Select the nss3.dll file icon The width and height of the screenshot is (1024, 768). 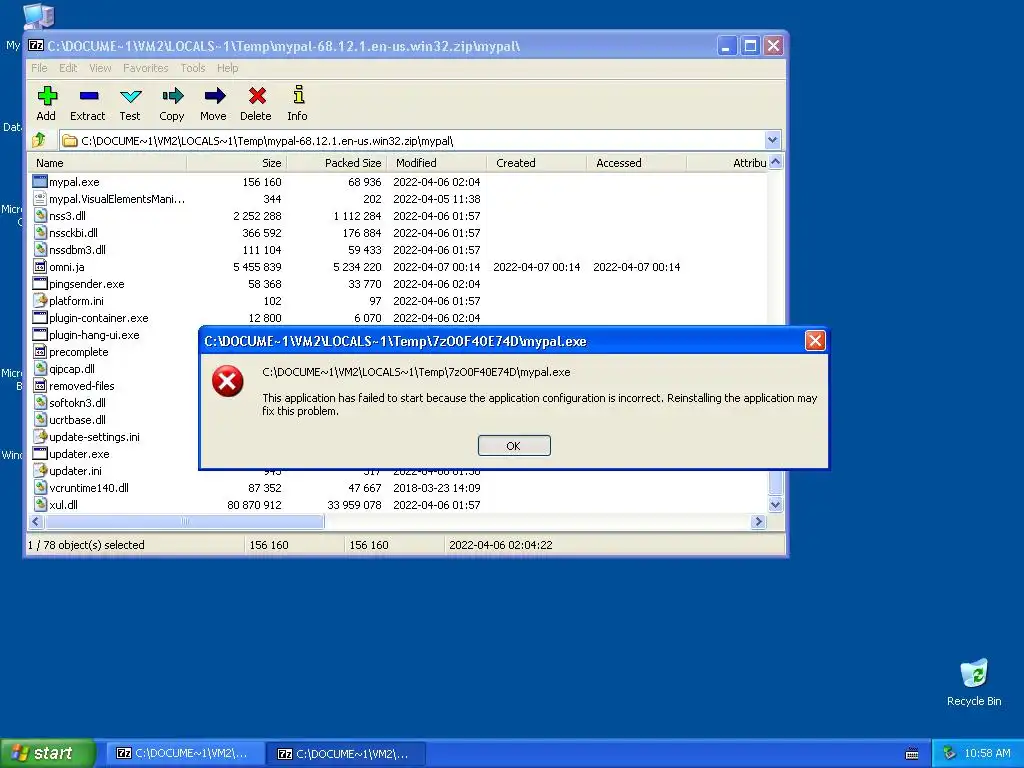pyautogui.click(x=40, y=215)
